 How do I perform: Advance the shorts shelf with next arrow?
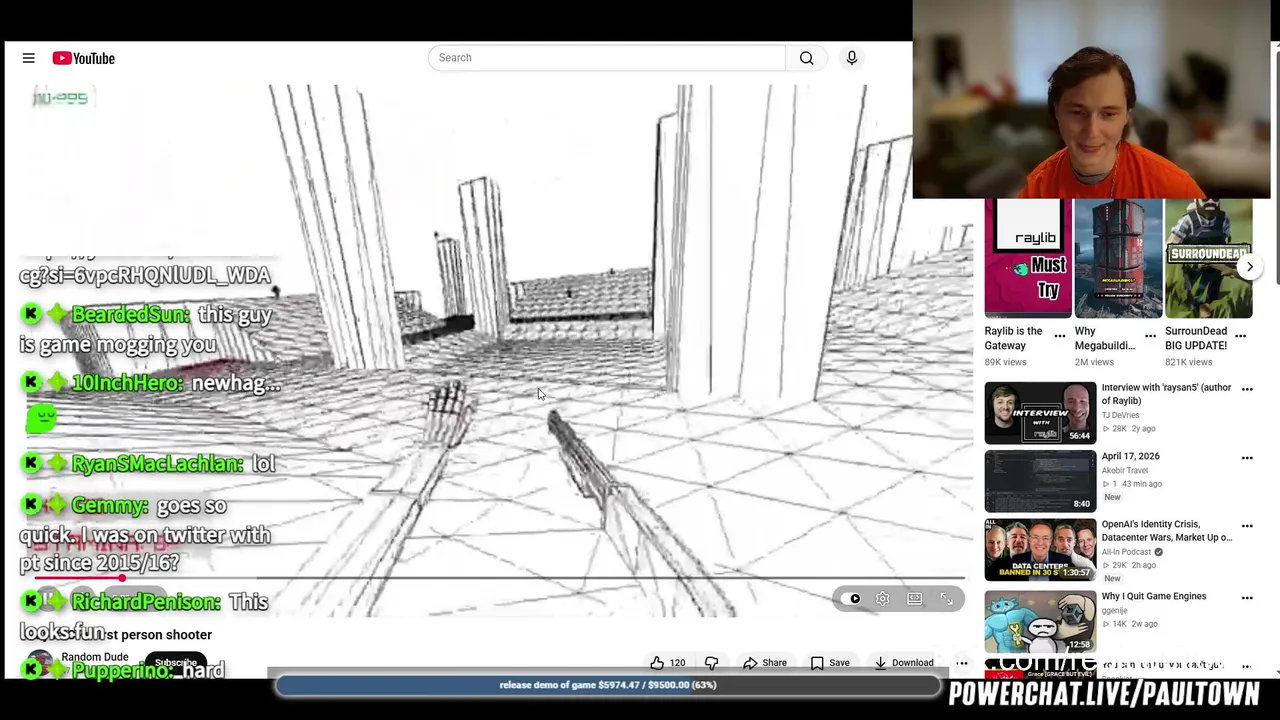coord(1249,267)
